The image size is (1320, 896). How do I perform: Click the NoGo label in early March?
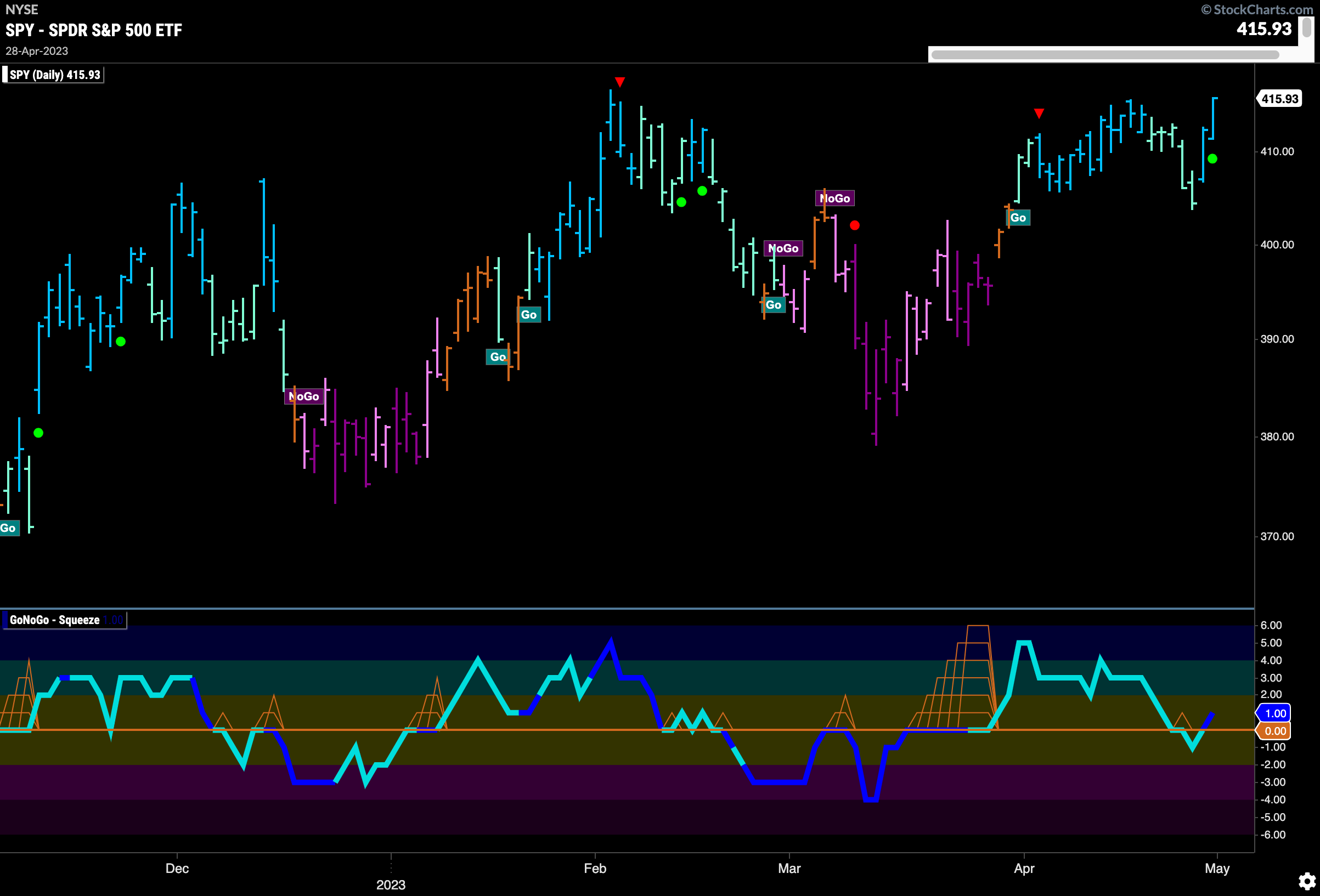click(835, 198)
